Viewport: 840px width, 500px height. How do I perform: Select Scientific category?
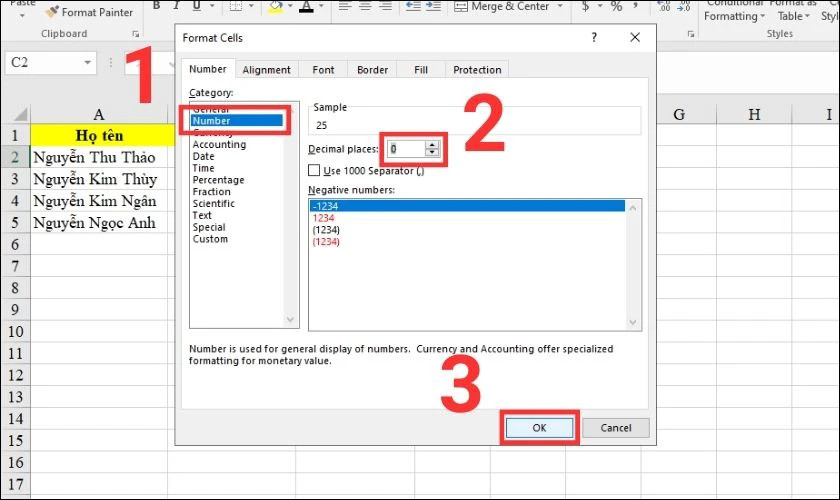(214, 203)
